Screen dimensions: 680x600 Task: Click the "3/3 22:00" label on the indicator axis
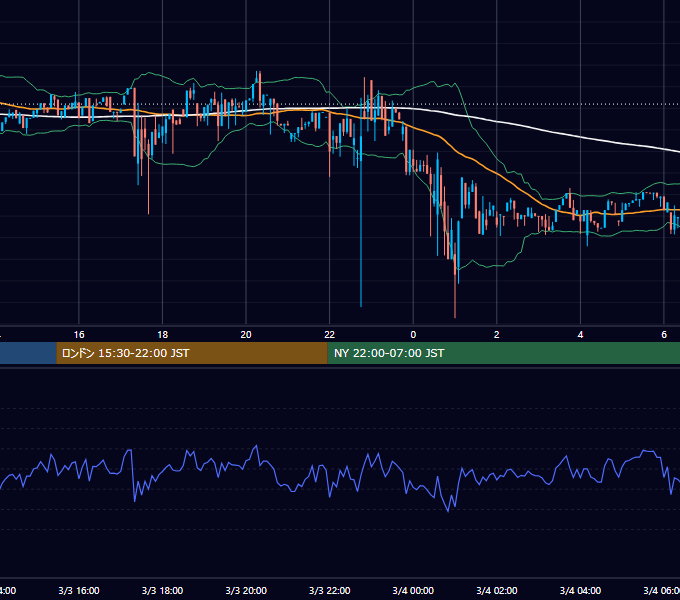pyautogui.click(x=330, y=590)
